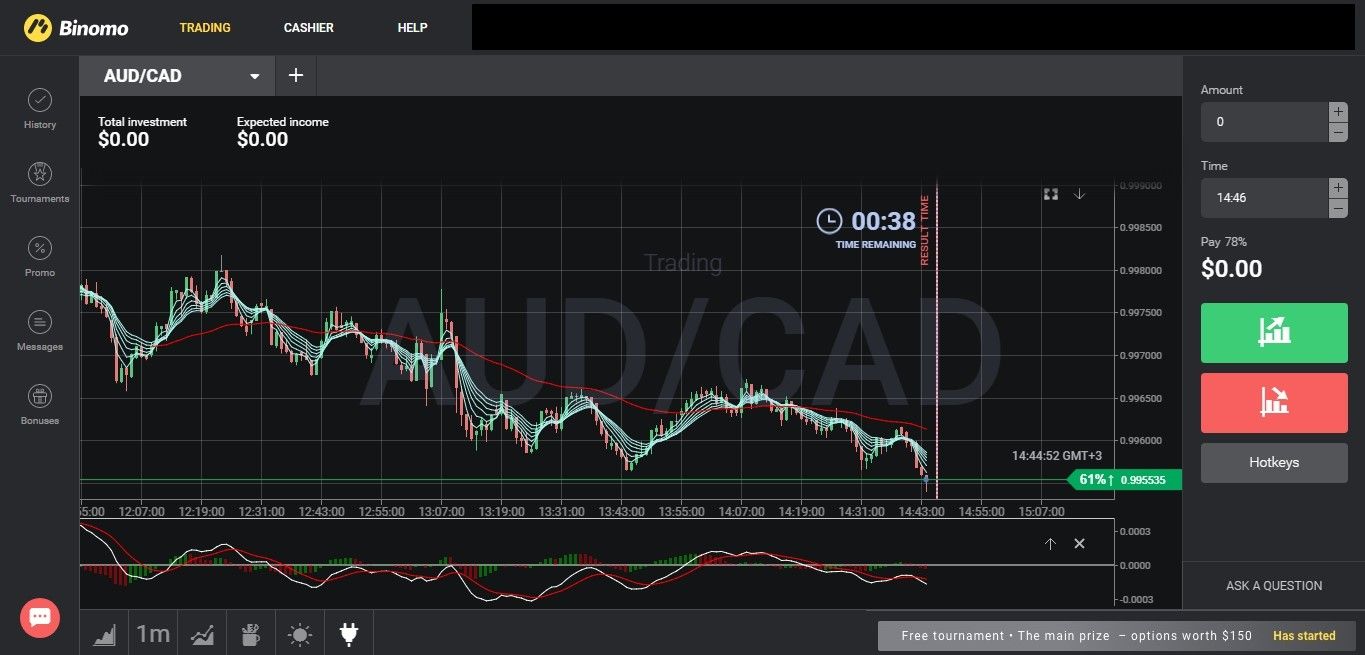This screenshot has height=655, width=1365.
Task: Click the Time input field showing 14:46
Action: [1264, 198]
